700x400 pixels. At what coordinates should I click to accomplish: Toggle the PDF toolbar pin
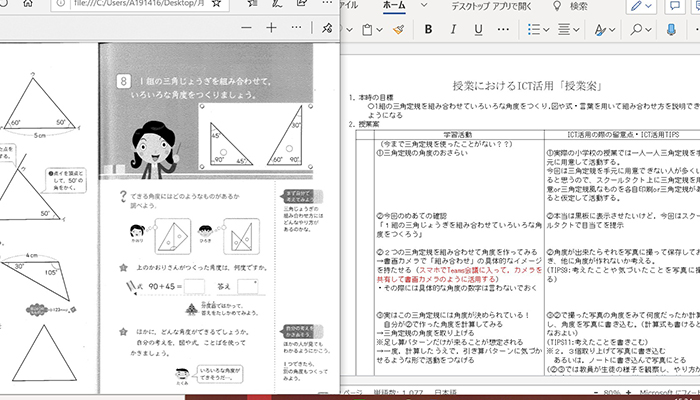point(327,28)
